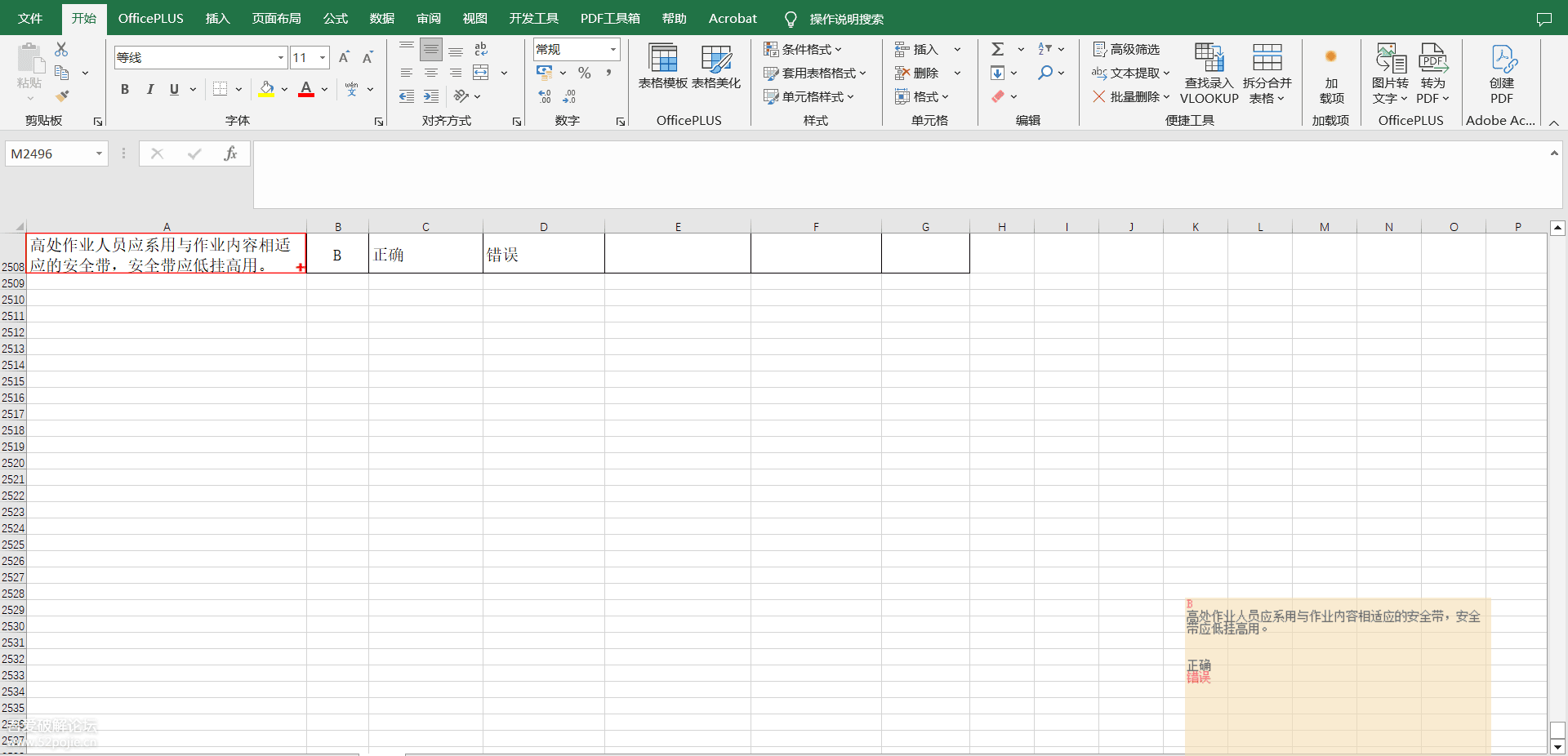
Task: Click the 转为 PDF convert button
Action: pyautogui.click(x=1433, y=73)
